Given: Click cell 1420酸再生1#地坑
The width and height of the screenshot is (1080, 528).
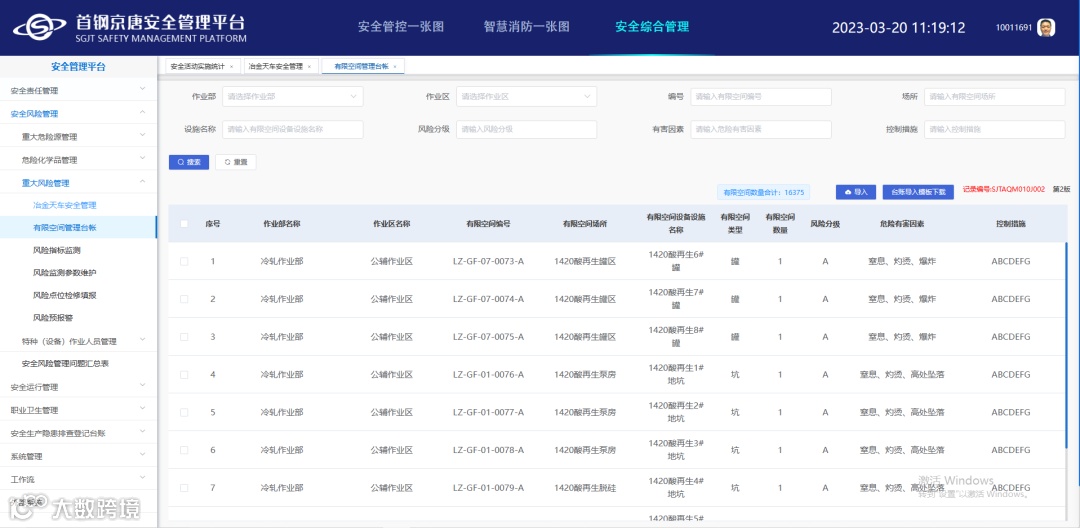Looking at the screenshot, I should [676, 374].
